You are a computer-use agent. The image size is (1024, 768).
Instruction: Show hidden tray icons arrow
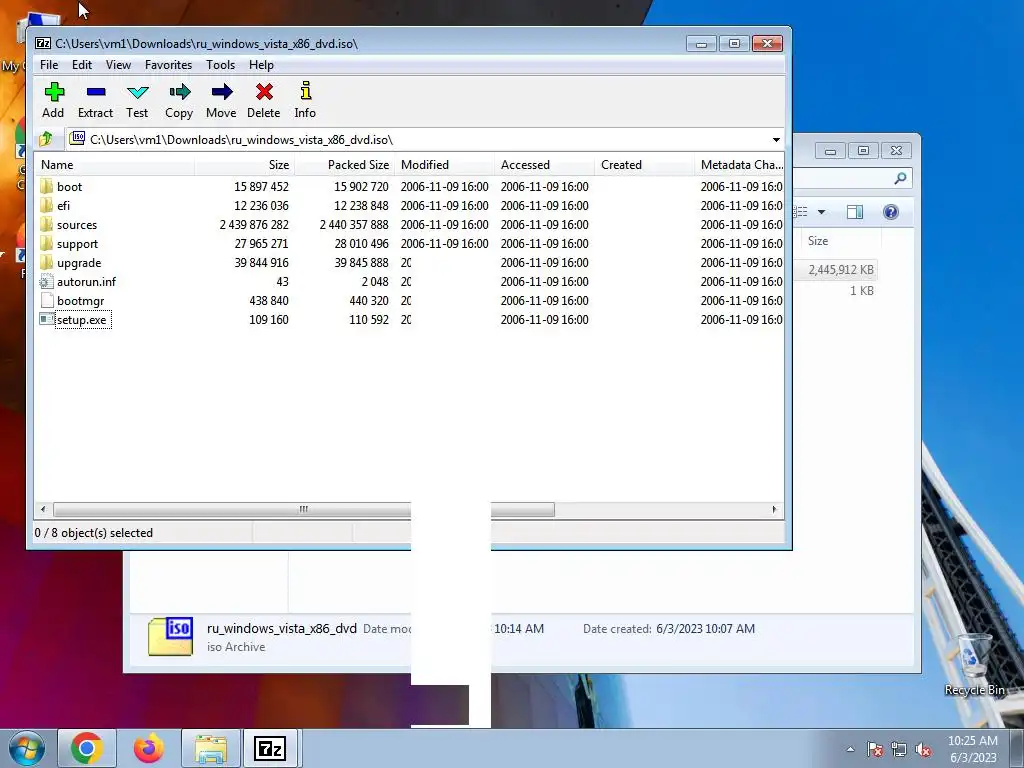pos(850,749)
